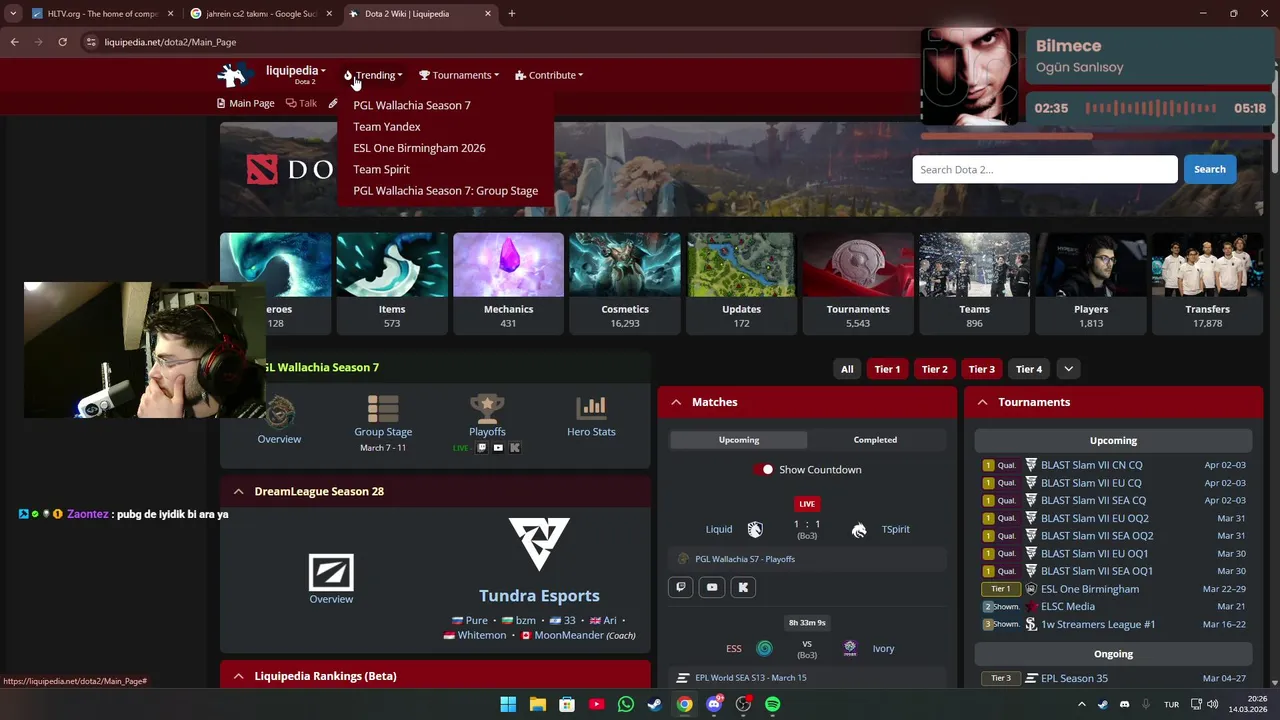Open Spotify from the taskbar
This screenshot has height=720, width=1280.
[772, 704]
